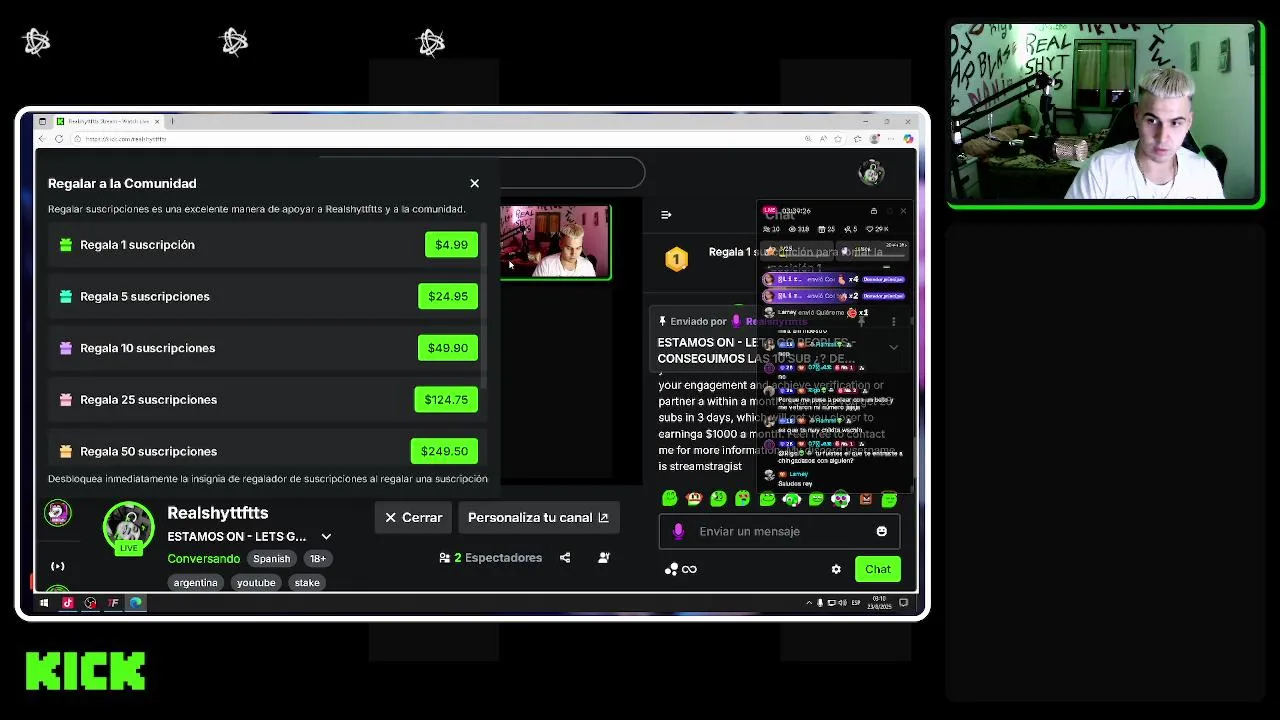Image resolution: width=1280 pixels, height=720 pixels.
Task: Select the Spanish language tag
Action: [x=271, y=558]
